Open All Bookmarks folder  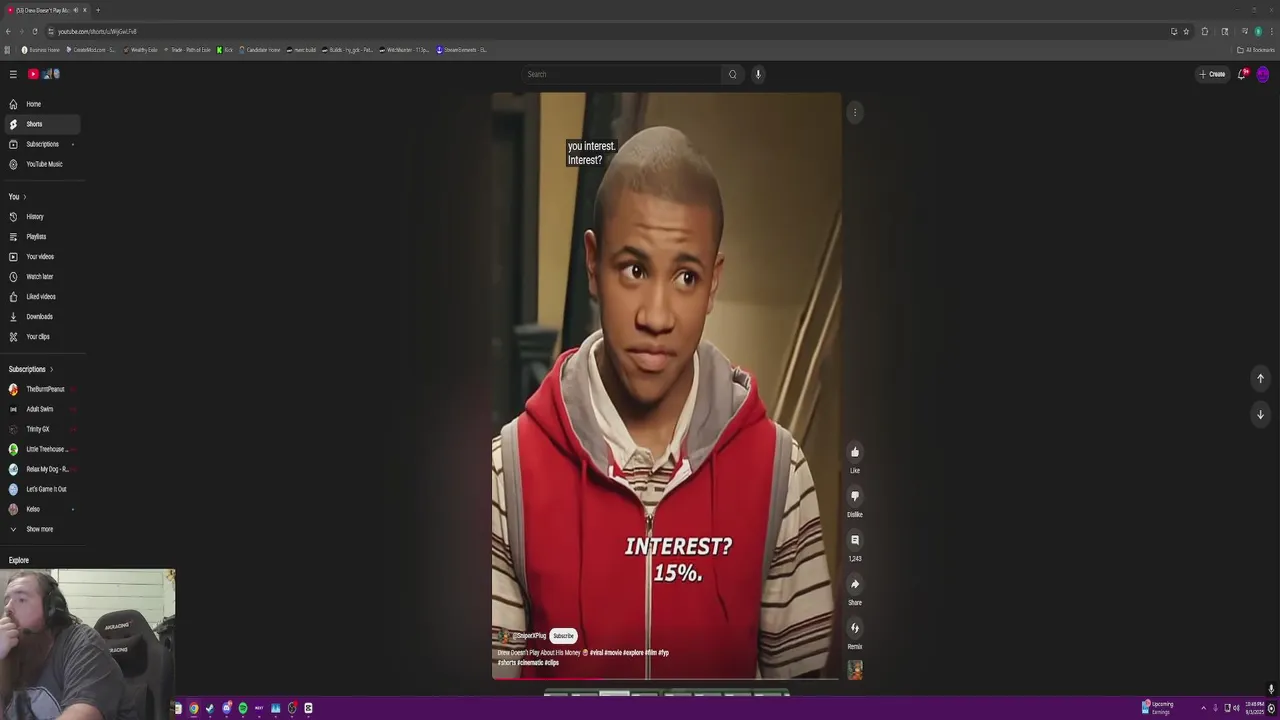(1256, 50)
